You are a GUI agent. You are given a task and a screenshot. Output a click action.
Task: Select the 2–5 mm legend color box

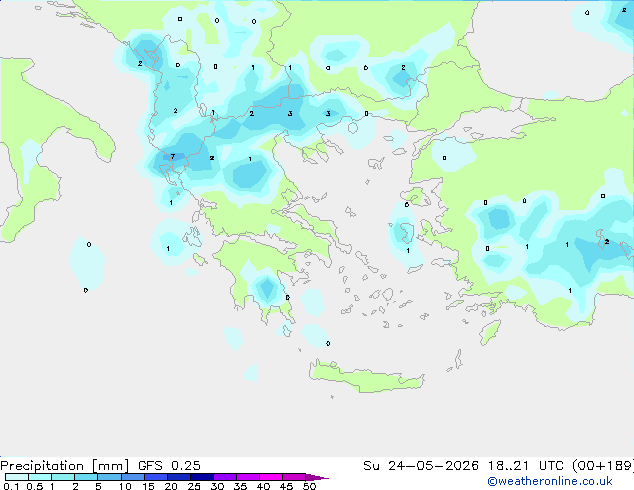(86, 477)
